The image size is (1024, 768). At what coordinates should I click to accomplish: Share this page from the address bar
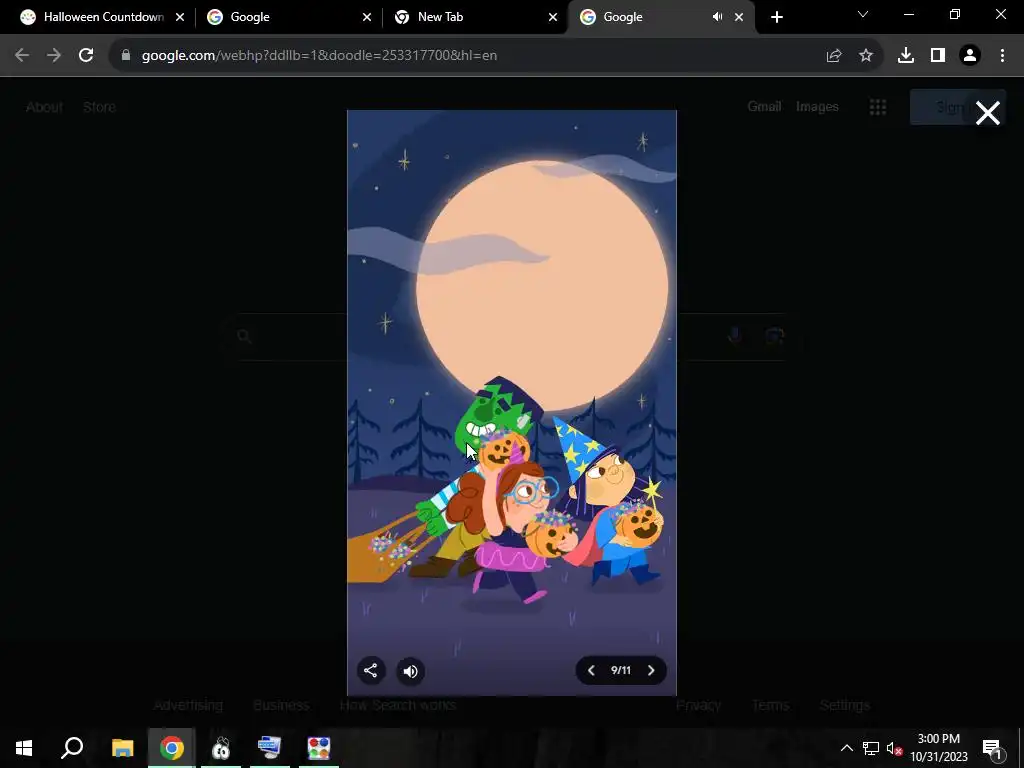point(834,56)
